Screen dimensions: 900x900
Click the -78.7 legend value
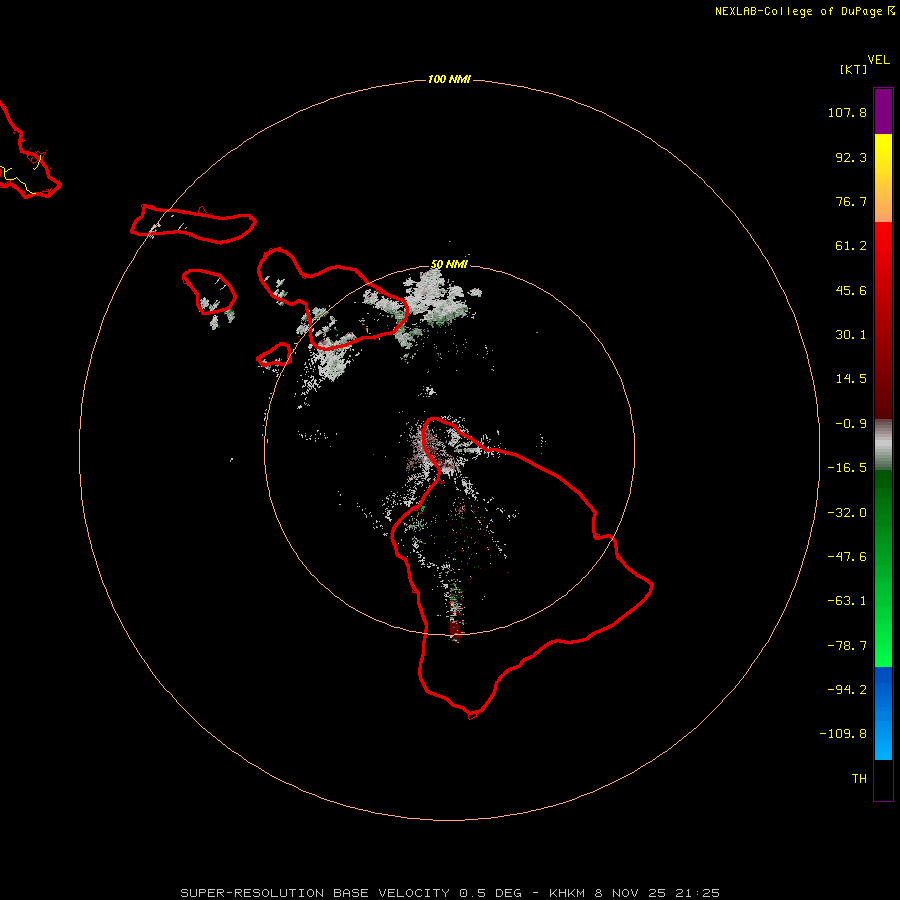click(x=847, y=646)
